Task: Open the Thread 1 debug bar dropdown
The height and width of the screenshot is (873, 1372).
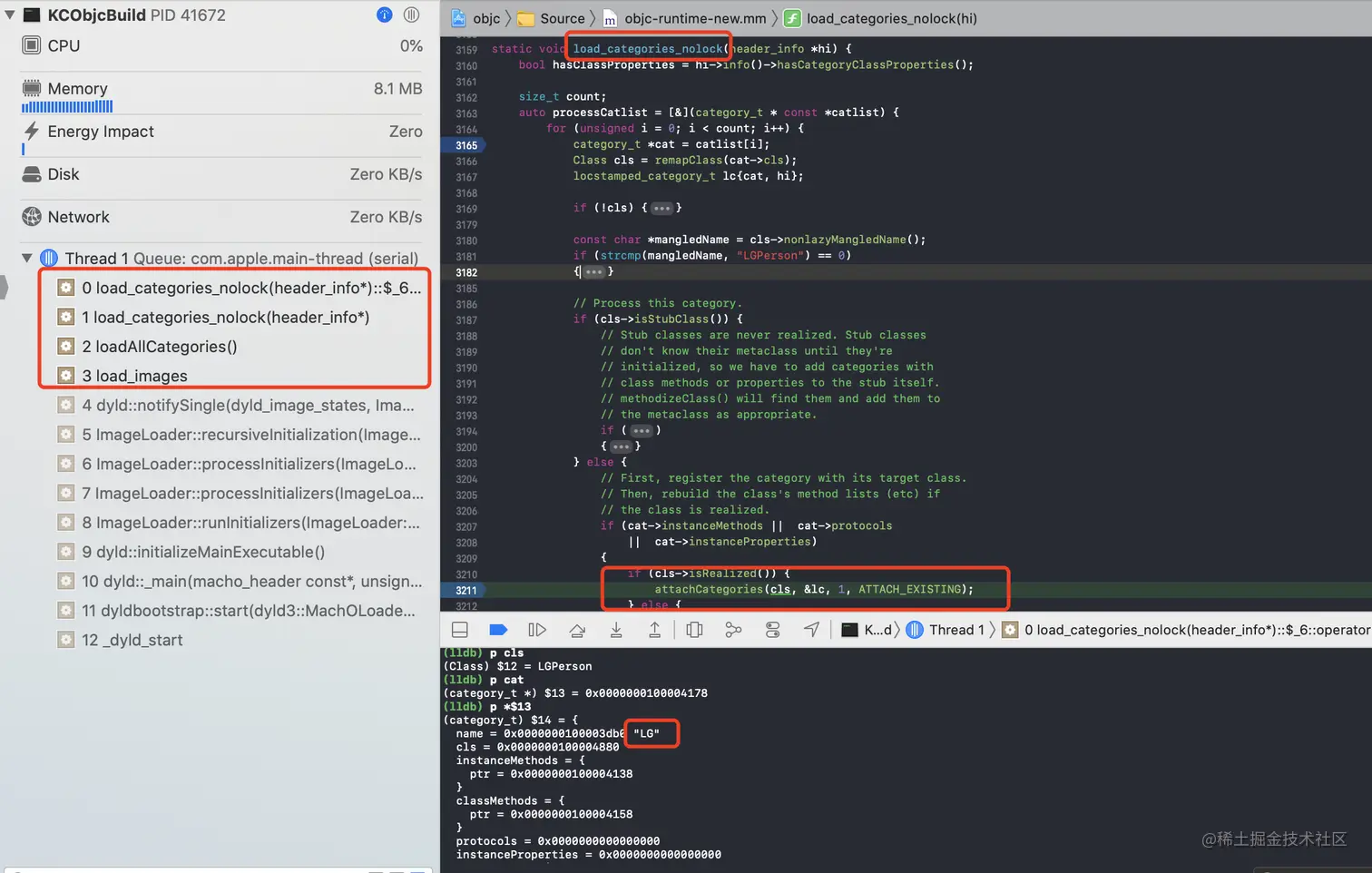Action: (x=946, y=630)
